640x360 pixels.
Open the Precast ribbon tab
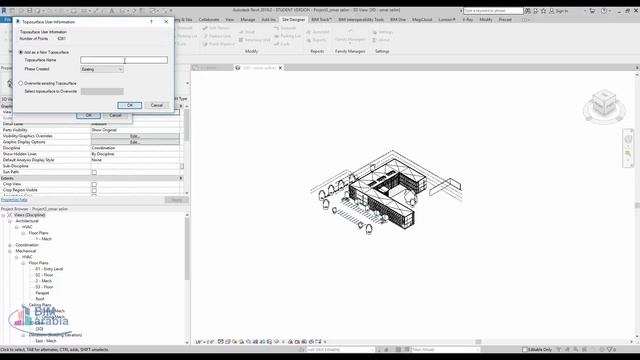505,20
